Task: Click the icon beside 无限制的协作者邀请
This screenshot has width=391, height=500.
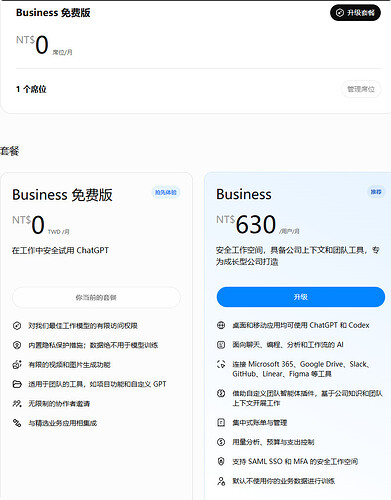Action: pyautogui.click(x=17, y=404)
